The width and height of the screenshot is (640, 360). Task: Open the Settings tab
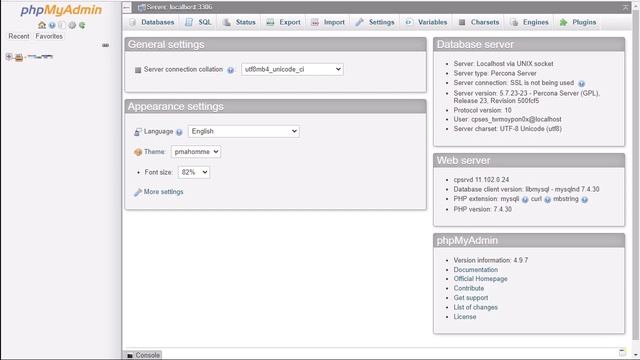pos(375,22)
